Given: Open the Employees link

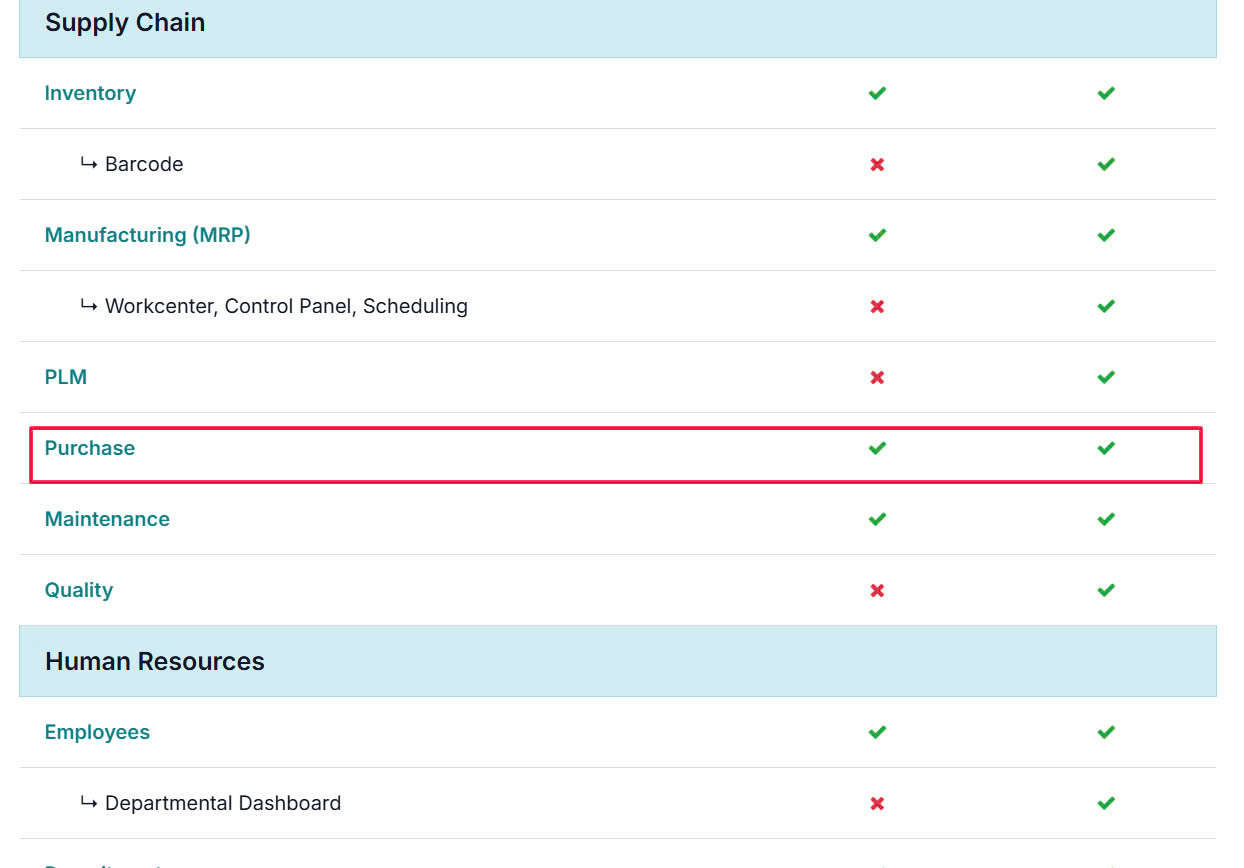Looking at the screenshot, I should 97,732.
